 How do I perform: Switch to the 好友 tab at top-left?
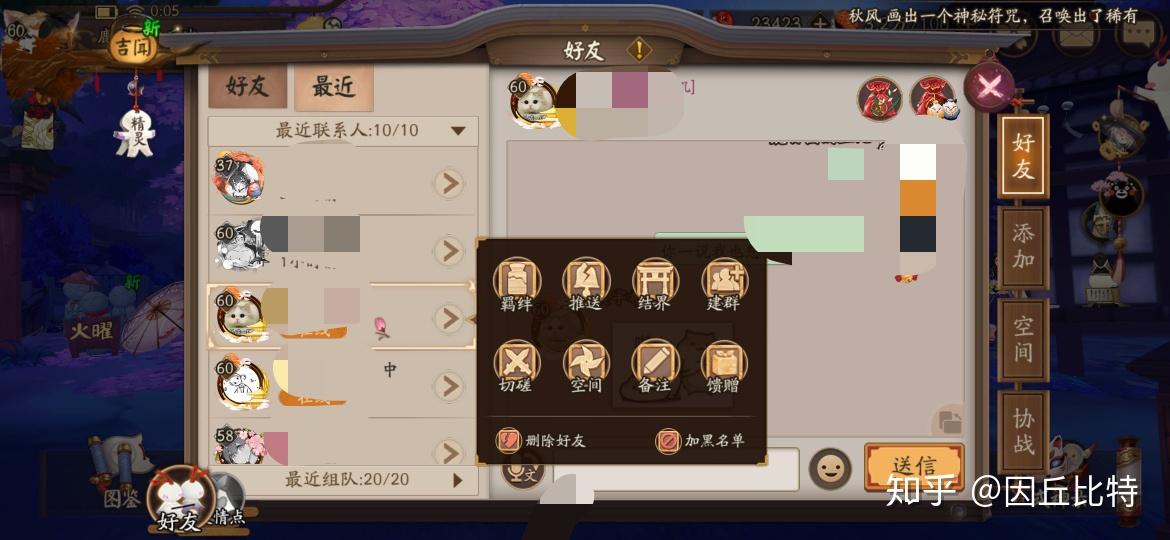(247, 87)
